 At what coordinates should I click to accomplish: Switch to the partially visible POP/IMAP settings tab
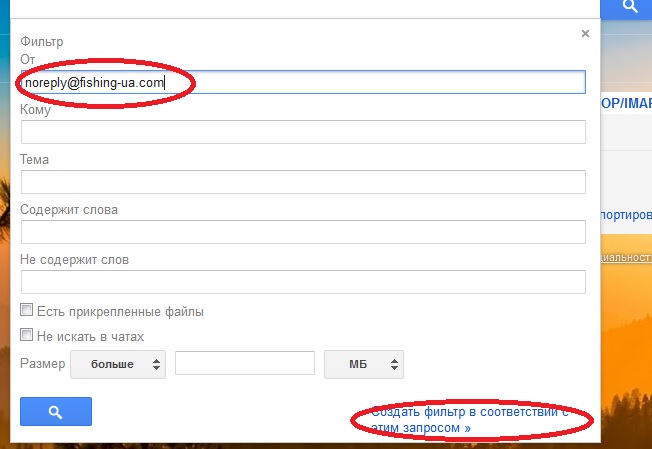[624, 103]
